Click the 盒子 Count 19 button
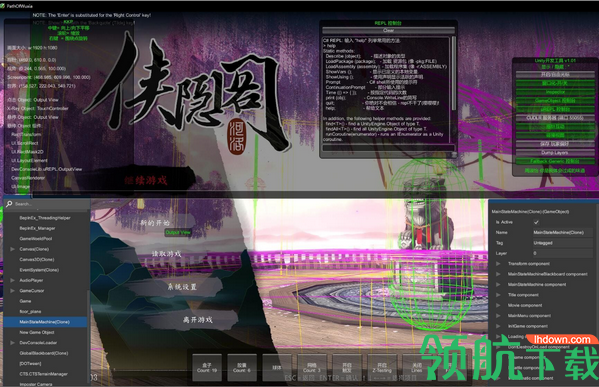 [207, 368]
